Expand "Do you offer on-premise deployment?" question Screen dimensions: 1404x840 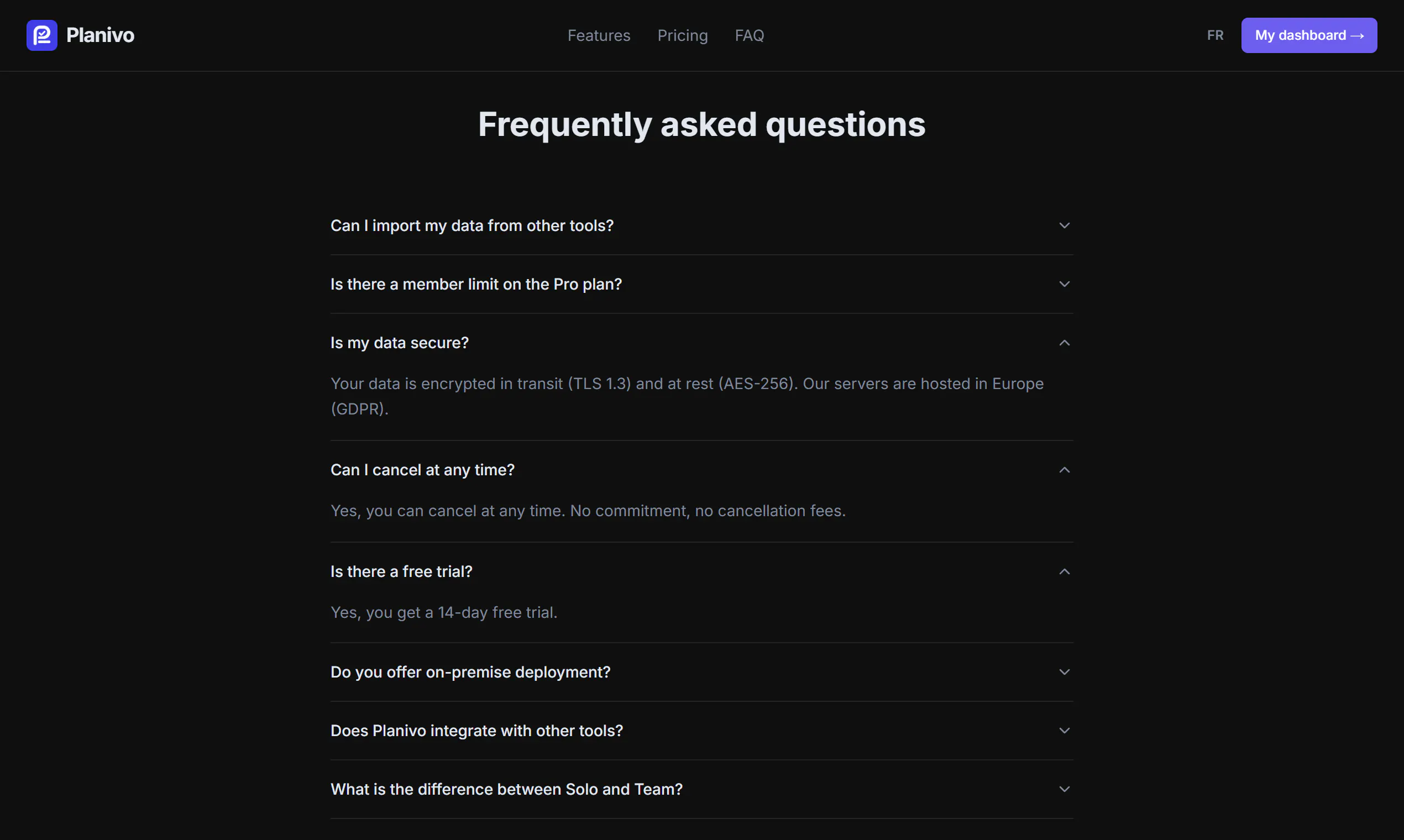click(701, 672)
